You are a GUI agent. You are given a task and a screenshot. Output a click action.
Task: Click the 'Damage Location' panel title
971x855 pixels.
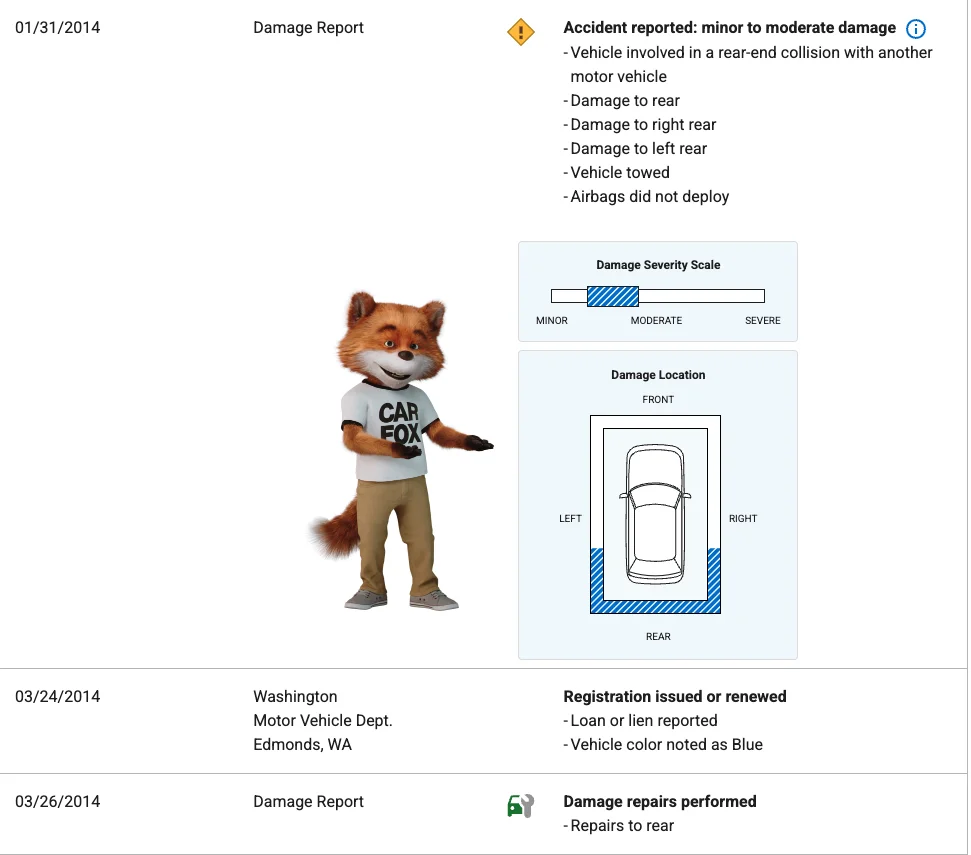click(x=658, y=375)
